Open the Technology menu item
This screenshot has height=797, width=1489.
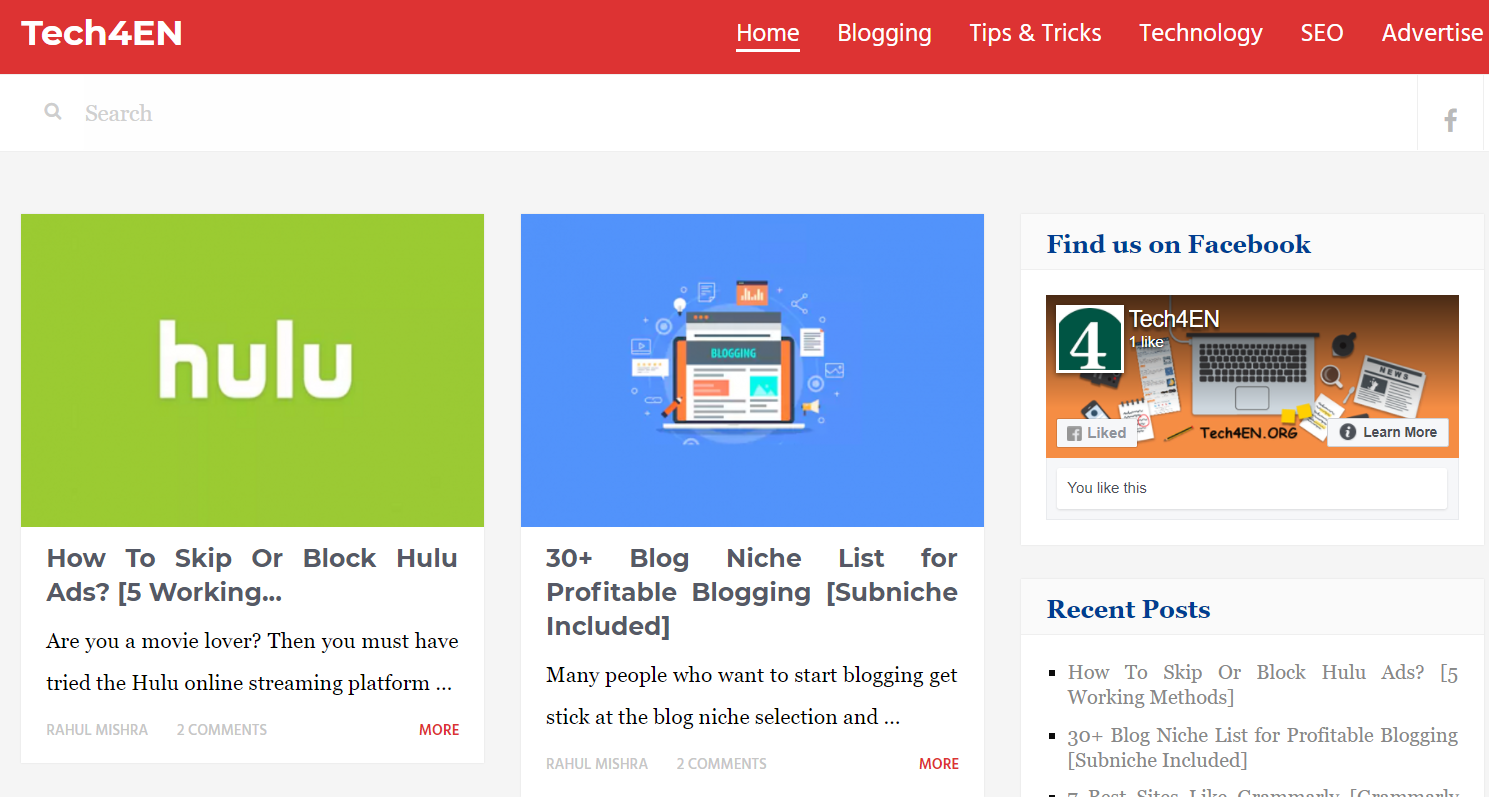(x=1201, y=33)
